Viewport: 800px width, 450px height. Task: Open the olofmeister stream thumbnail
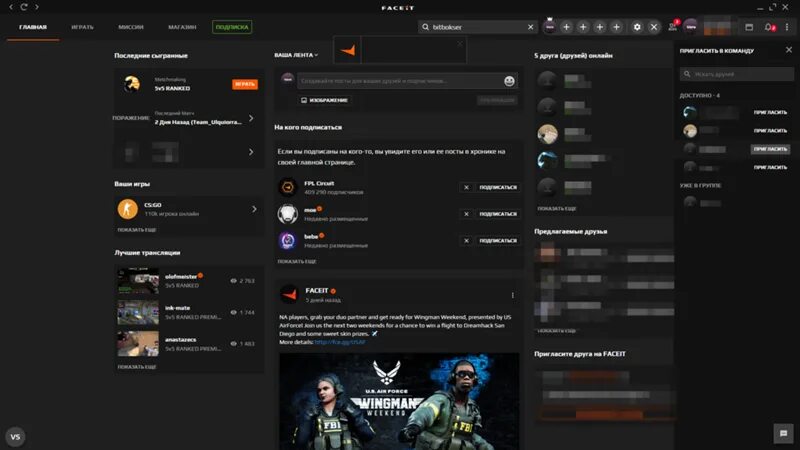[138, 281]
